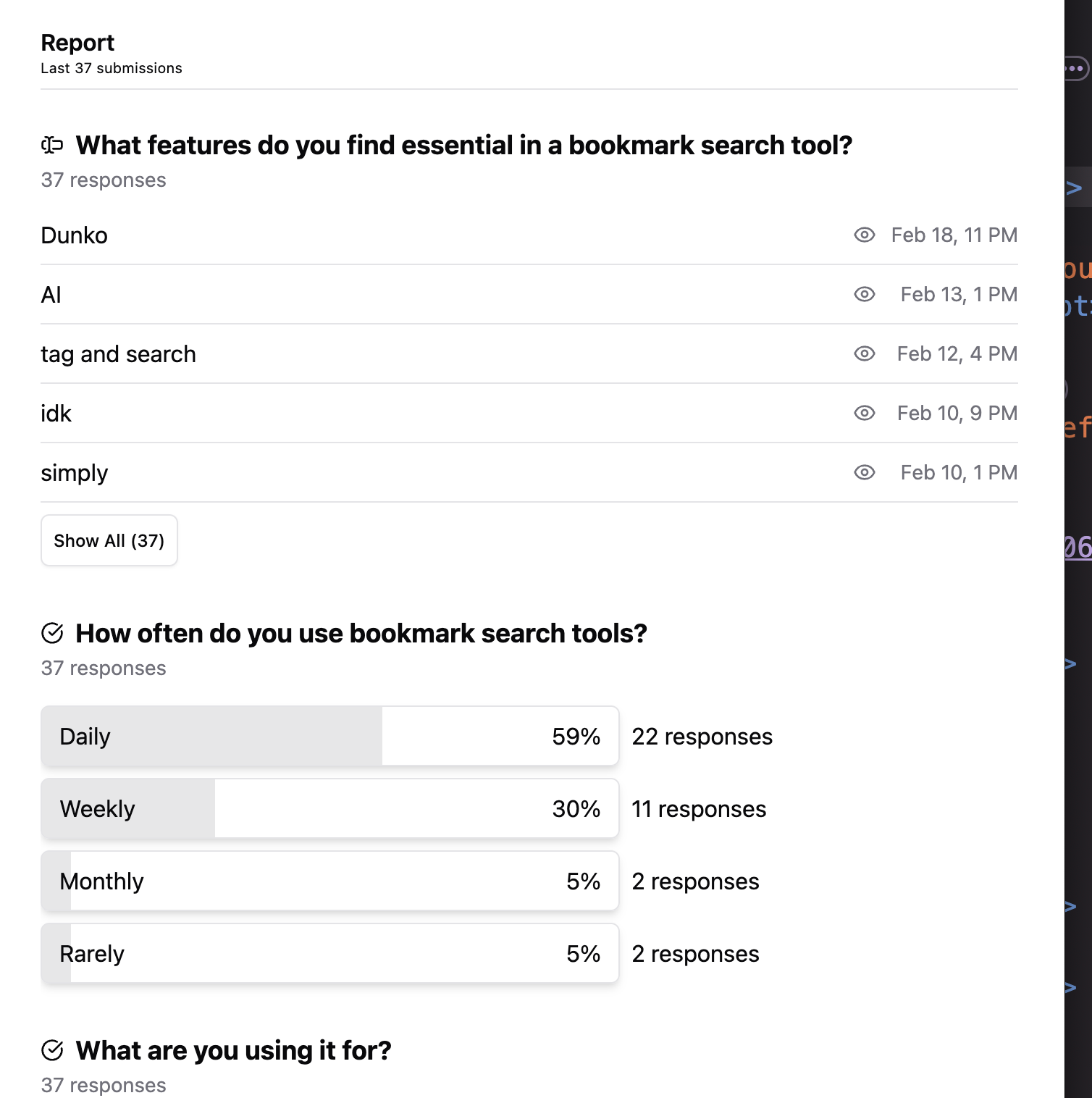The width and height of the screenshot is (1092, 1098).
Task: Click the 'What features do you find essential' heading
Action: (464, 146)
